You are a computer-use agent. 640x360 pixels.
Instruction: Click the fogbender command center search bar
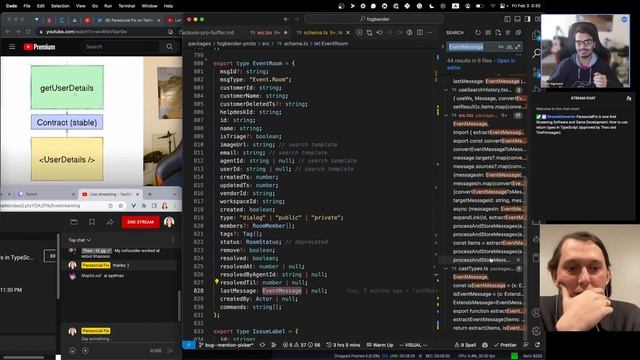point(374,19)
